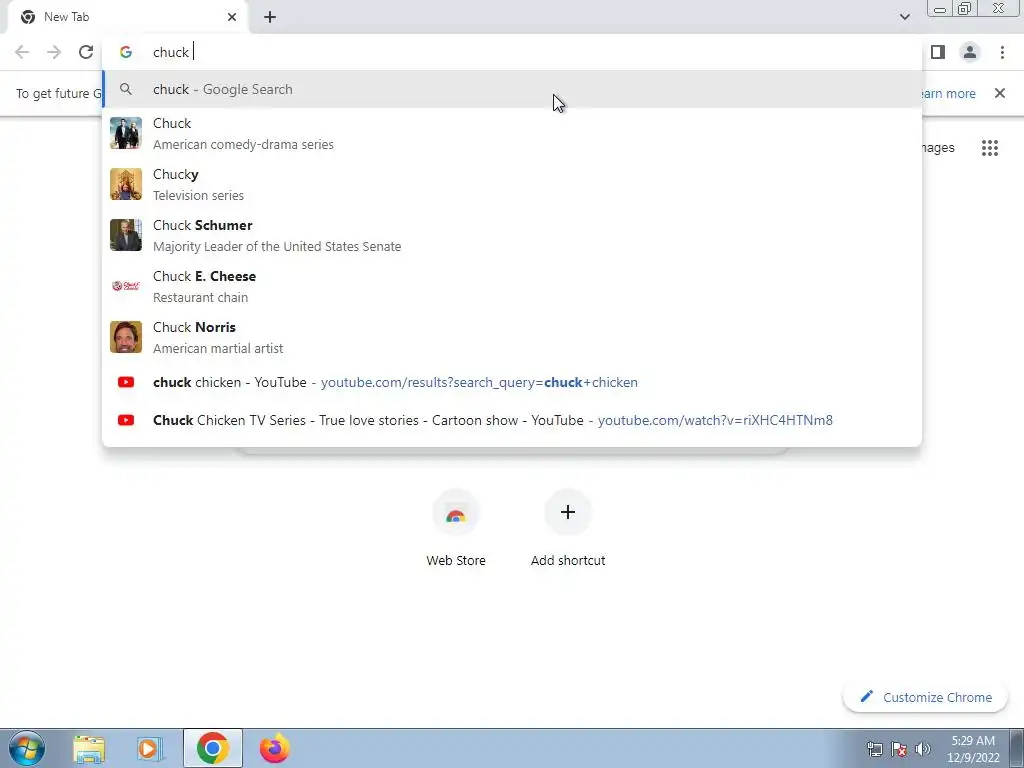Viewport: 1024px width, 768px height.
Task: Click the Chuck series thumbnail
Action: [x=126, y=133]
